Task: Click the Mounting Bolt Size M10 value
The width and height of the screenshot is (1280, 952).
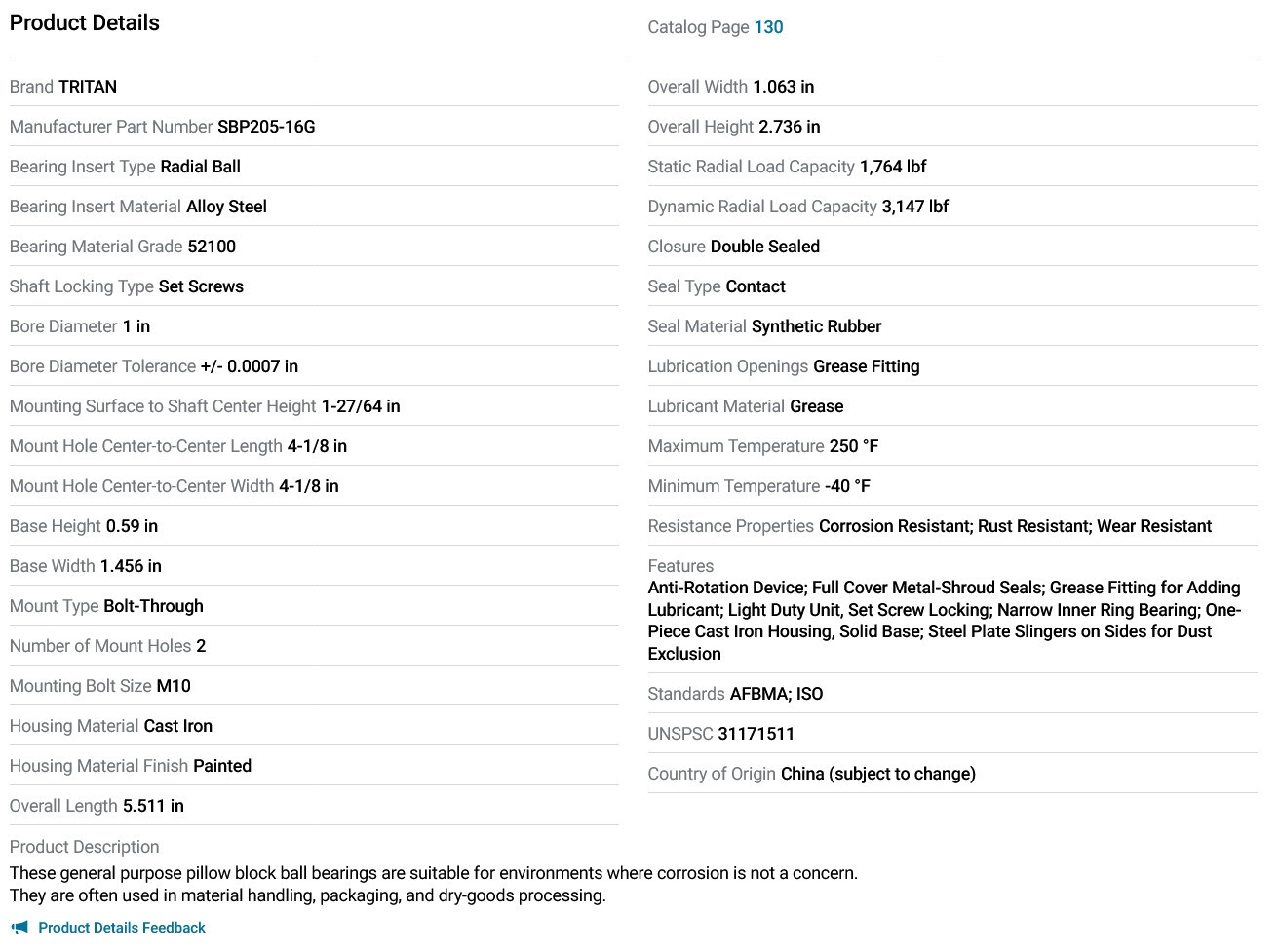Action: tap(174, 686)
